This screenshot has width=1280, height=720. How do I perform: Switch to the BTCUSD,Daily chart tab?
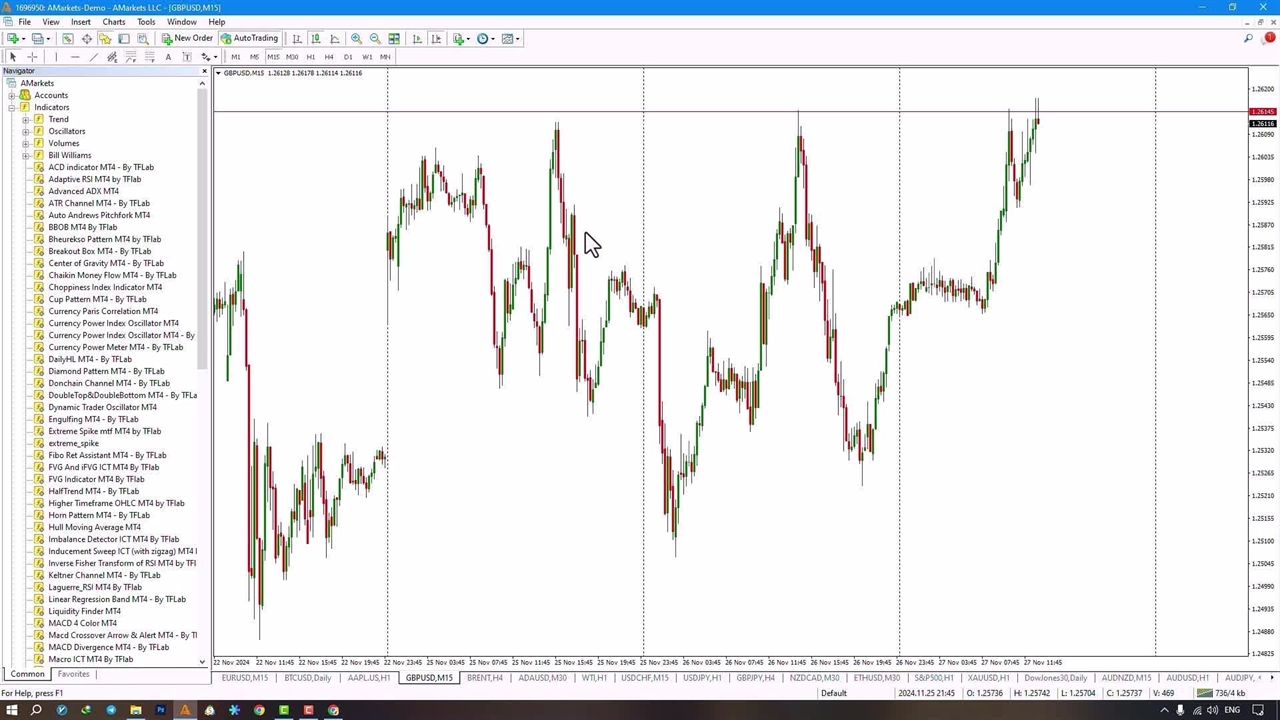(x=307, y=678)
